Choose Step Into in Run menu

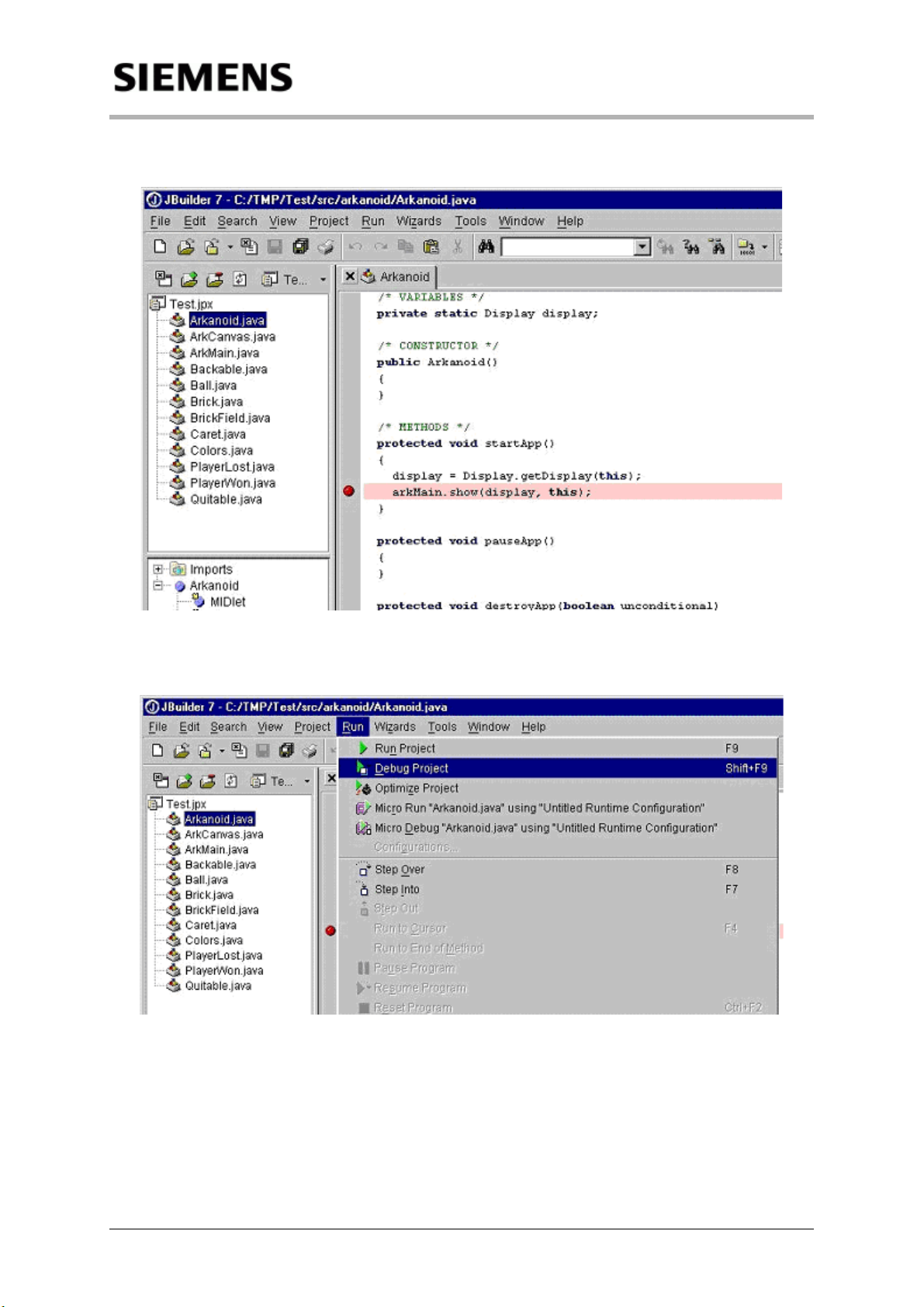559,890
